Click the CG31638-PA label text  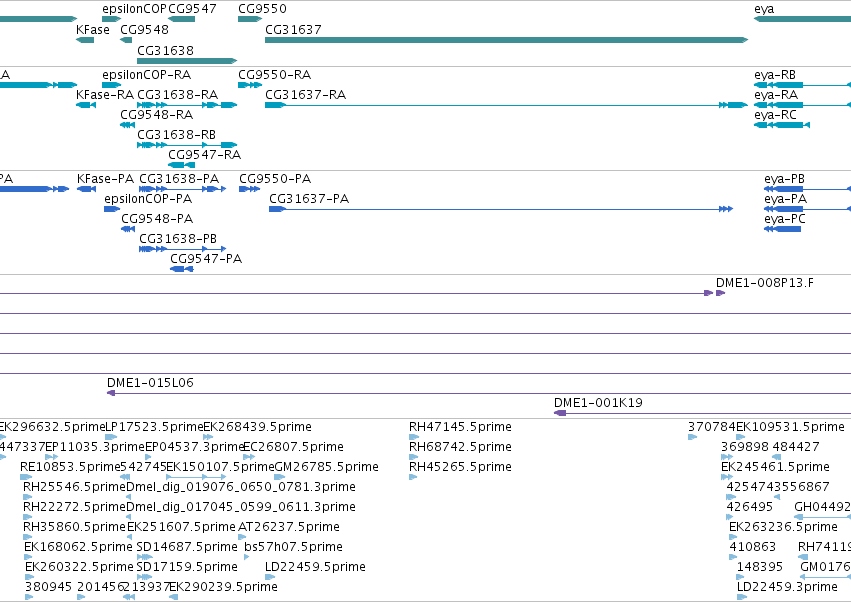click(x=179, y=179)
